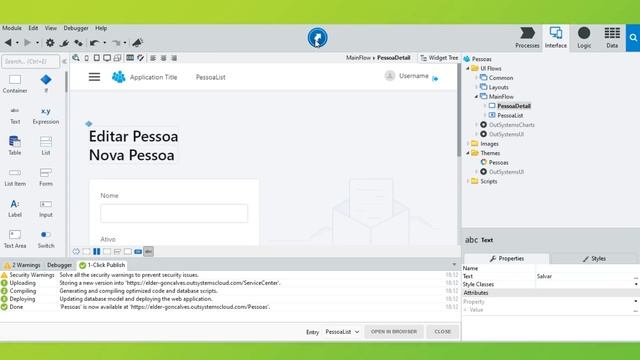Select PessoaDetail screen in tree
Image resolution: width=640 pixels, height=360 pixels.
[x=514, y=106]
